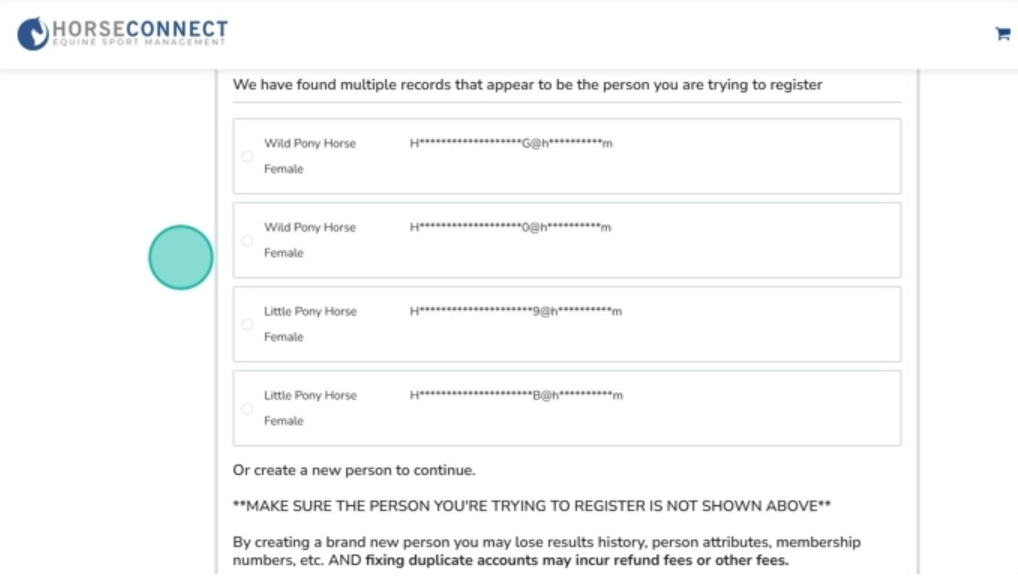1018x583 pixels.
Task: Click masked email ending in B@h
Action: (x=516, y=396)
